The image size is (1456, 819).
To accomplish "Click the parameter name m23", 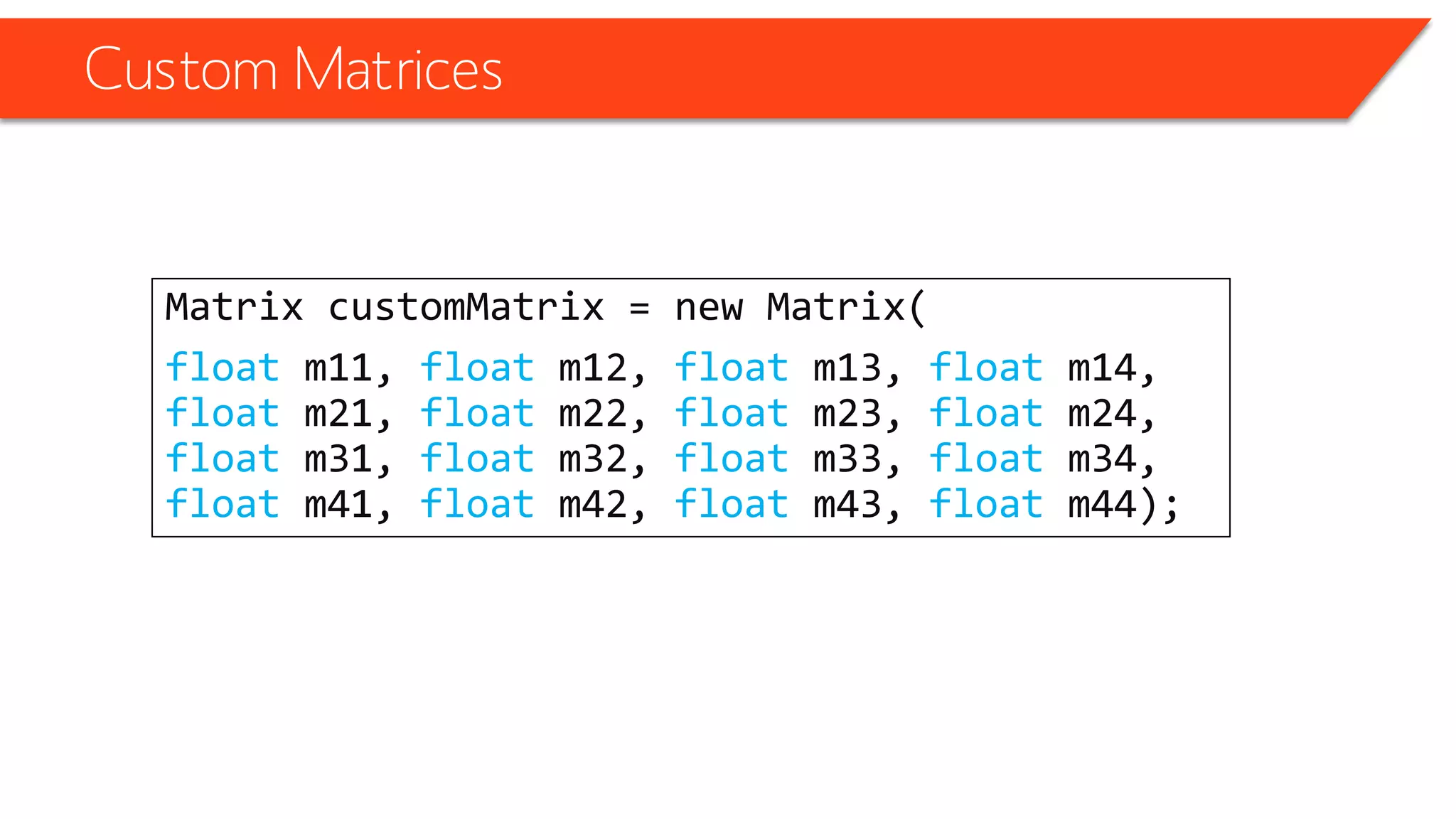I will point(847,414).
